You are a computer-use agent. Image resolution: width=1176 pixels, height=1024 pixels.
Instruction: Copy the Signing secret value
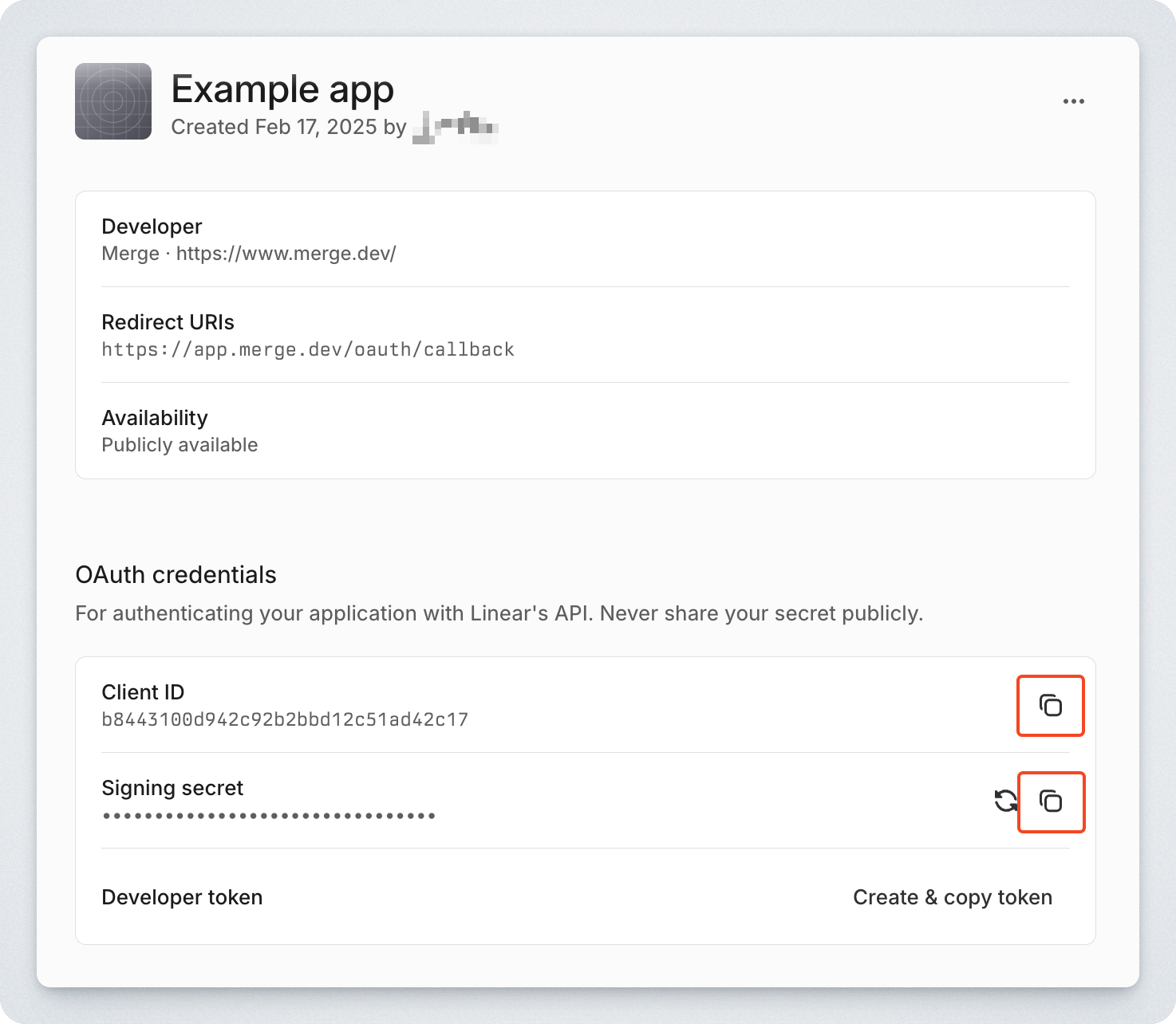pos(1051,801)
